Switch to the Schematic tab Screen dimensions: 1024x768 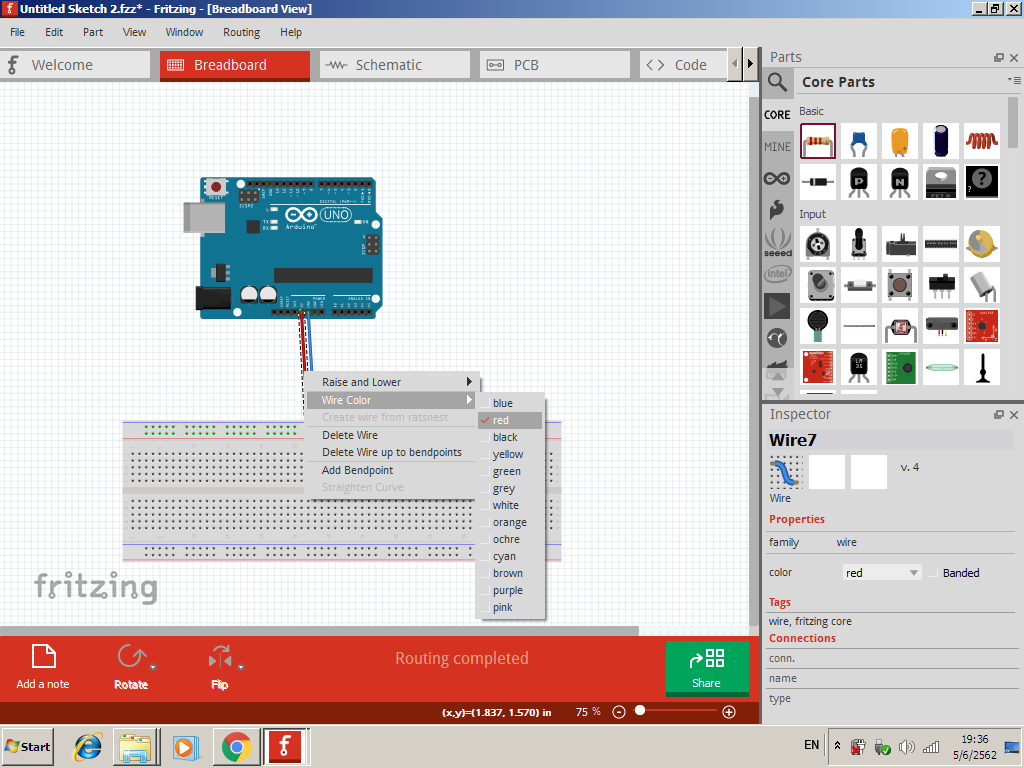(395, 65)
